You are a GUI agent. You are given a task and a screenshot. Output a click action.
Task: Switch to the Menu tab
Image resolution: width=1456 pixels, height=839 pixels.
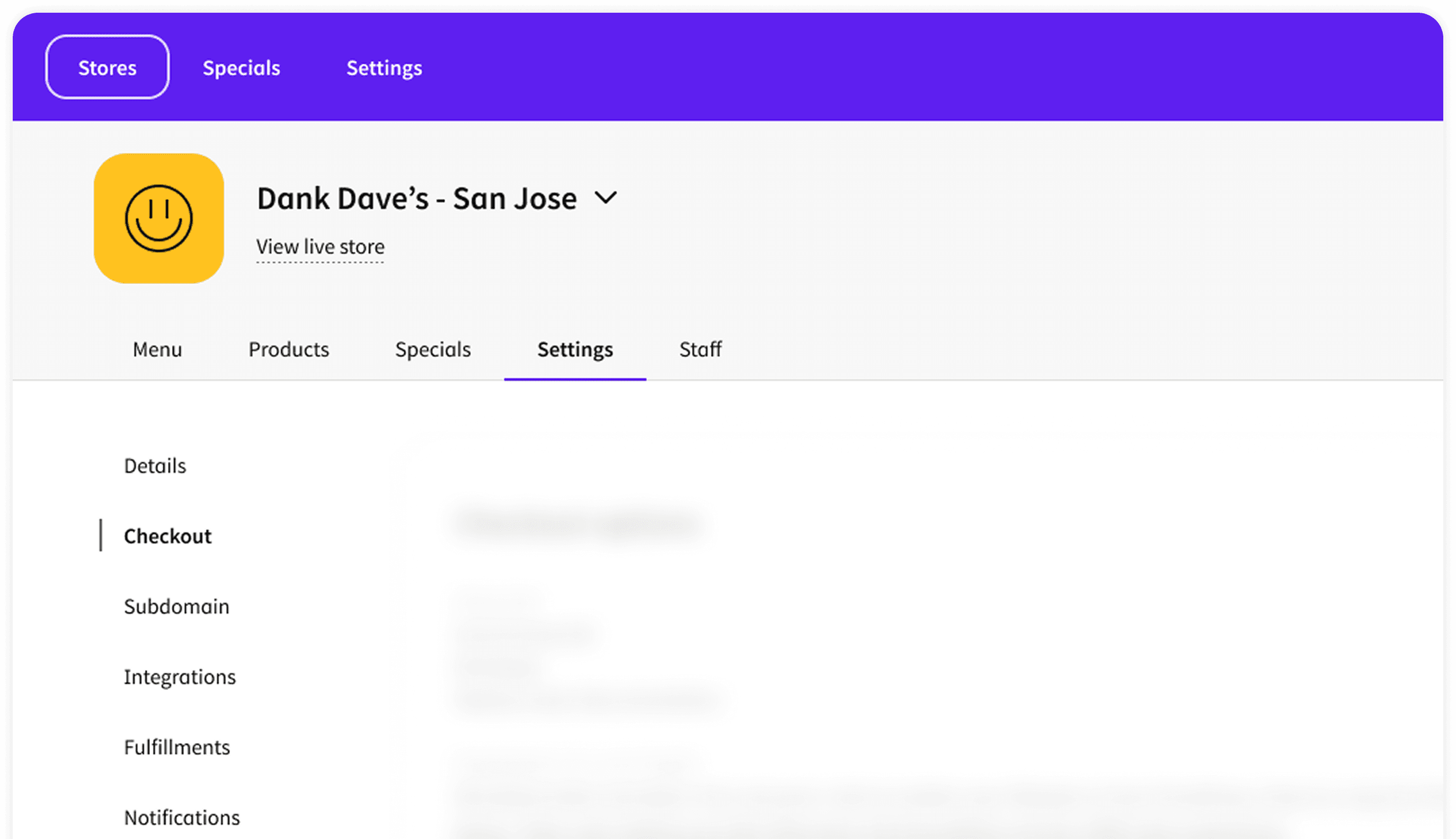157,349
